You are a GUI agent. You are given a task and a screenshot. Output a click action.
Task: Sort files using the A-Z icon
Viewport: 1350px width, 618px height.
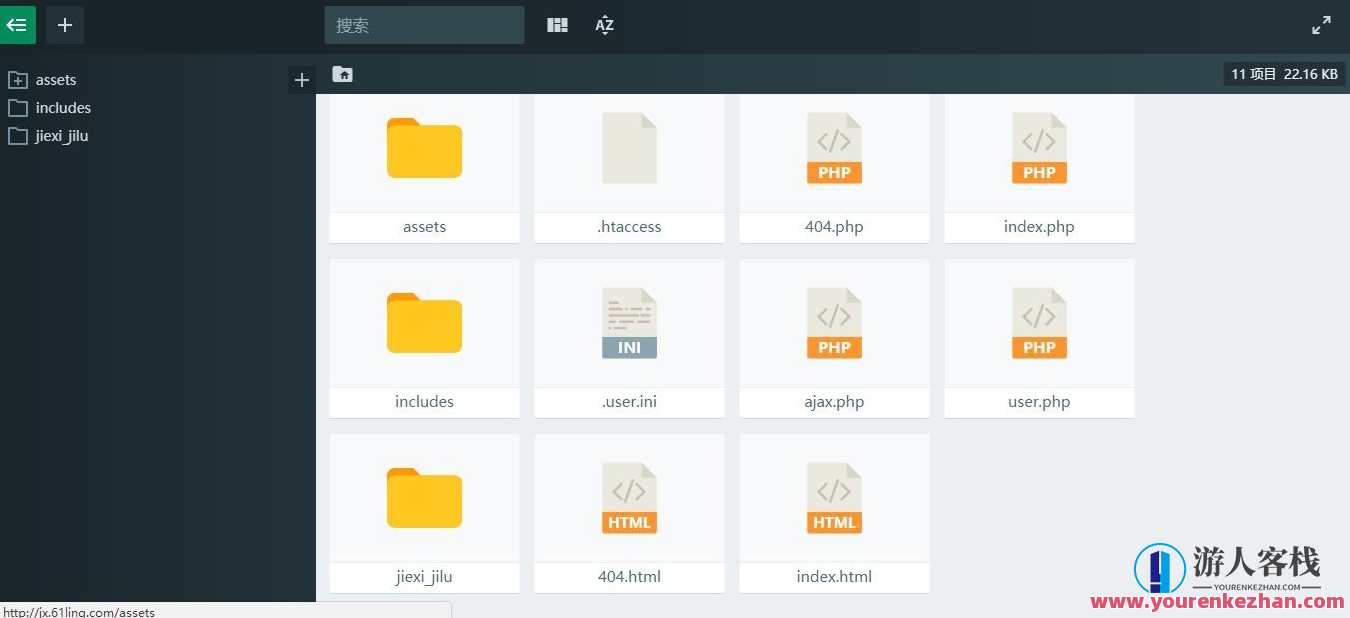point(604,24)
